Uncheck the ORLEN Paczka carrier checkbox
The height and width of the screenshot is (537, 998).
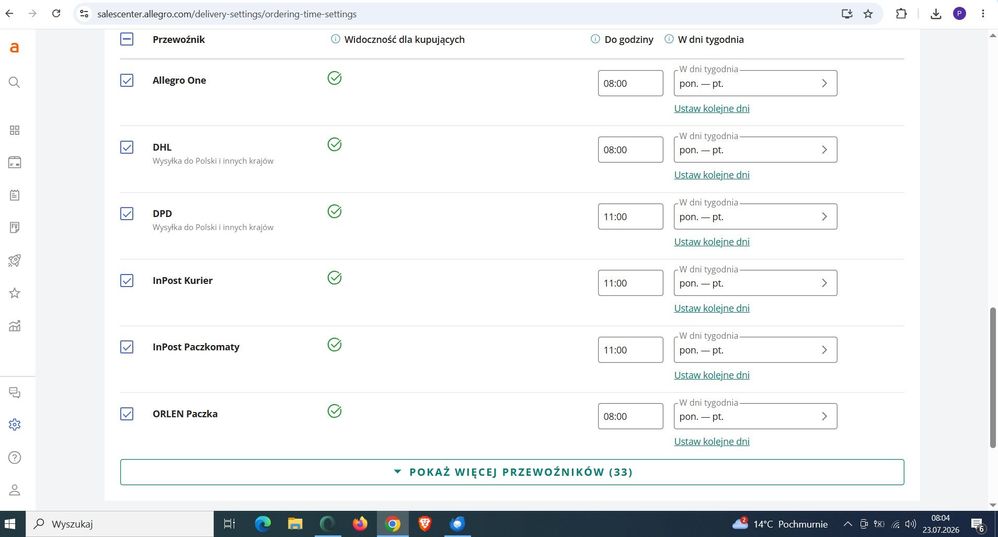pyautogui.click(x=127, y=414)
